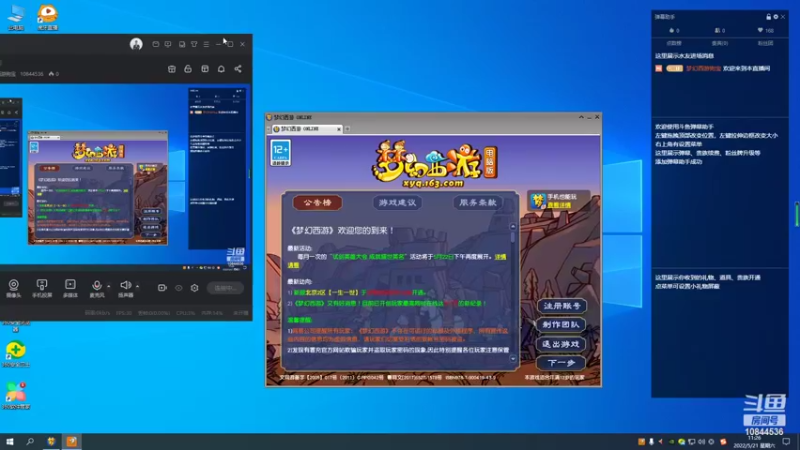The width and height of the screenshot is (800, 450).
Task: Open the 此电脑 desktop icon
Action: click(16, 17)
